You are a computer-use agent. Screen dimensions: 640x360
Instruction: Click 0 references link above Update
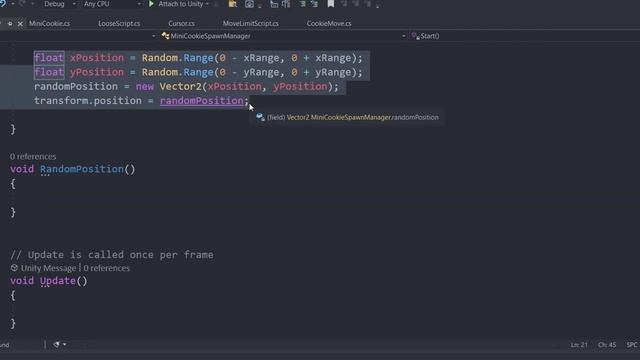click(x=107, y=268)
